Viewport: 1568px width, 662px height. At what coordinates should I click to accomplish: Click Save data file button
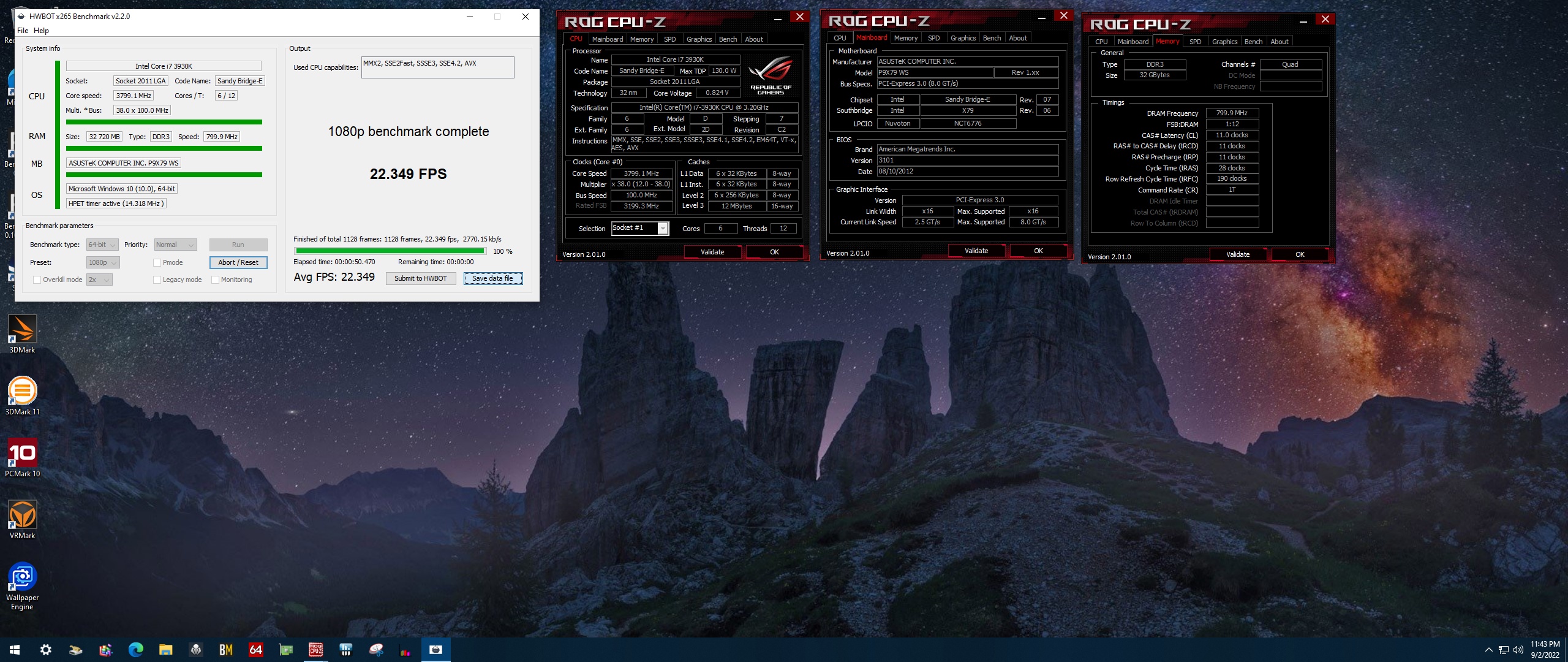pos(492,278)
